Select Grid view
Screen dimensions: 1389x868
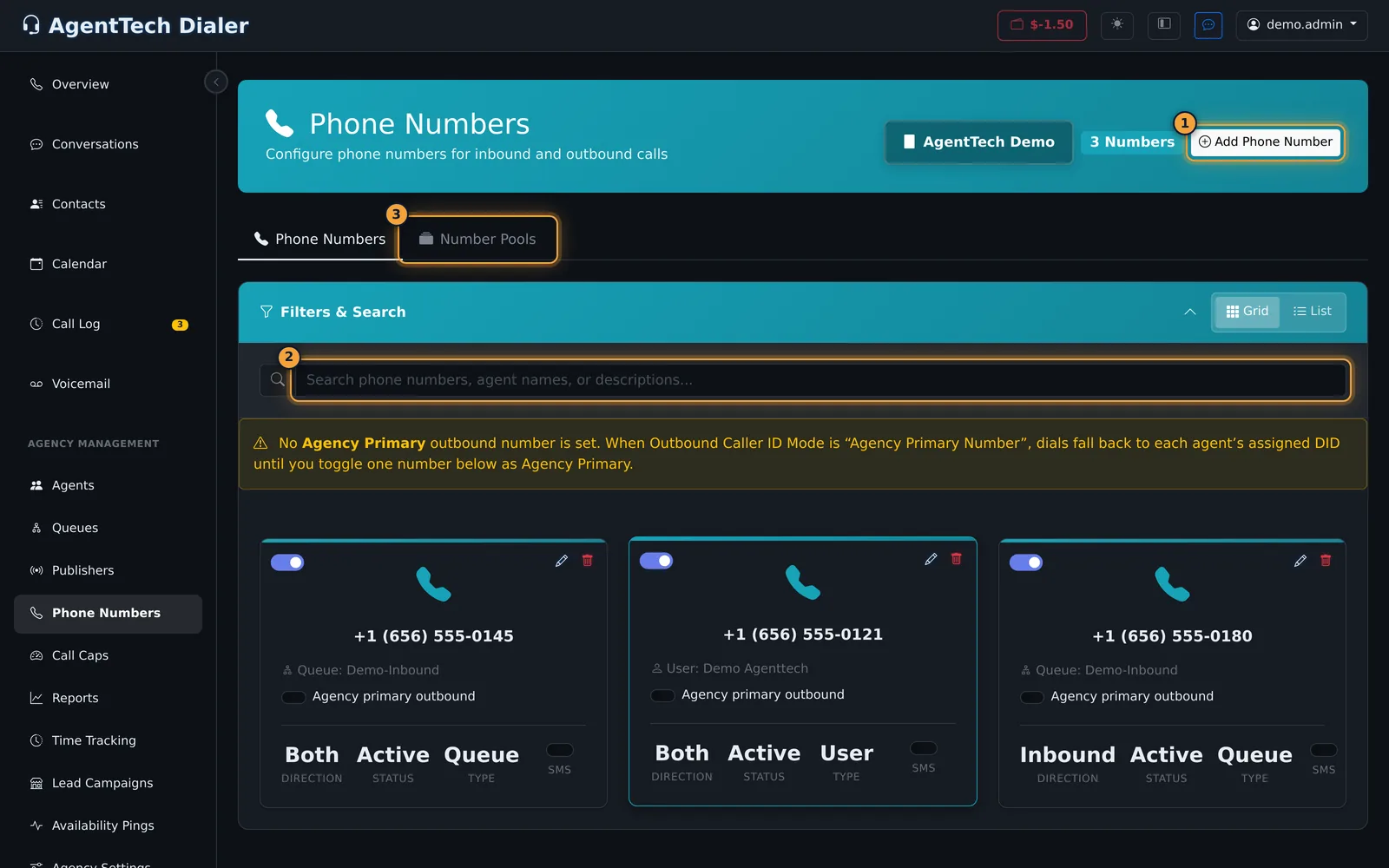(x=1247, y=312)
